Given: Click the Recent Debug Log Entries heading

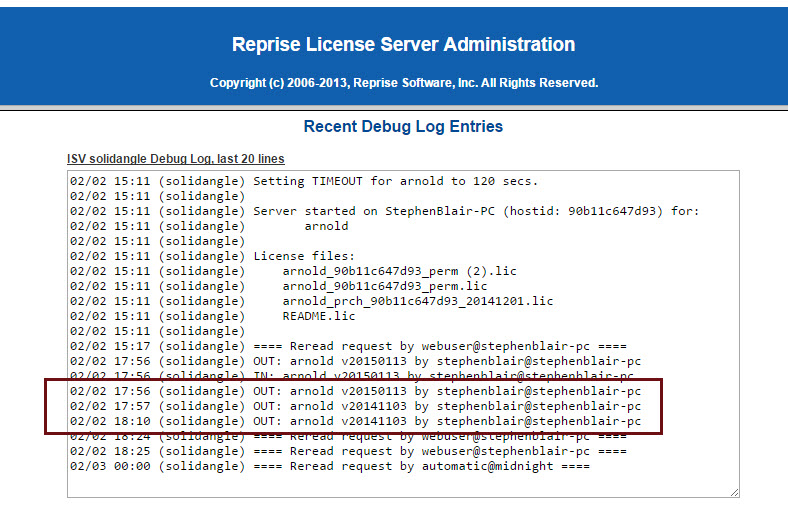Looking at the screenshot, I should click(403, 127).
